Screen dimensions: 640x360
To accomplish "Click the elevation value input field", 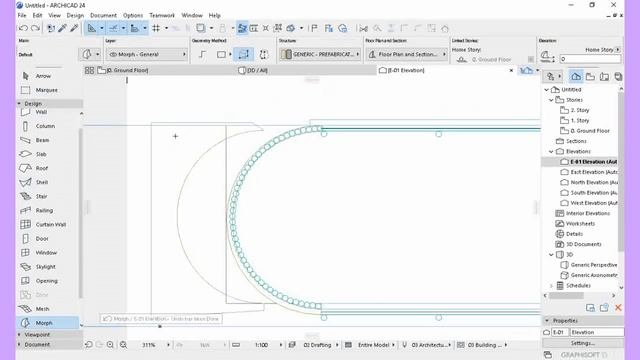I will (590, 59).
